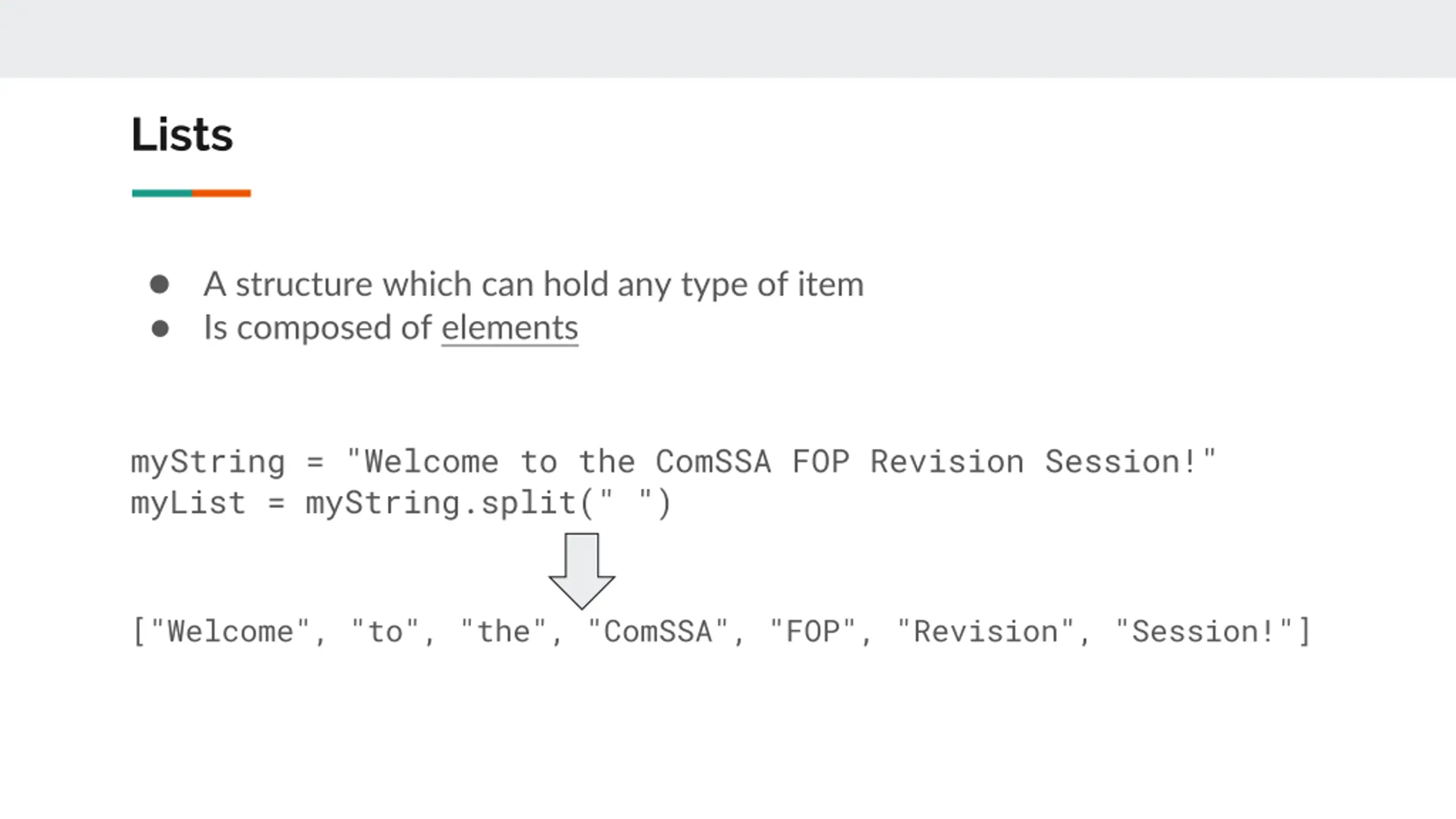1456x819 pixels.
Task: Click the "Is composed of" text
Action: tap(317, 328)
